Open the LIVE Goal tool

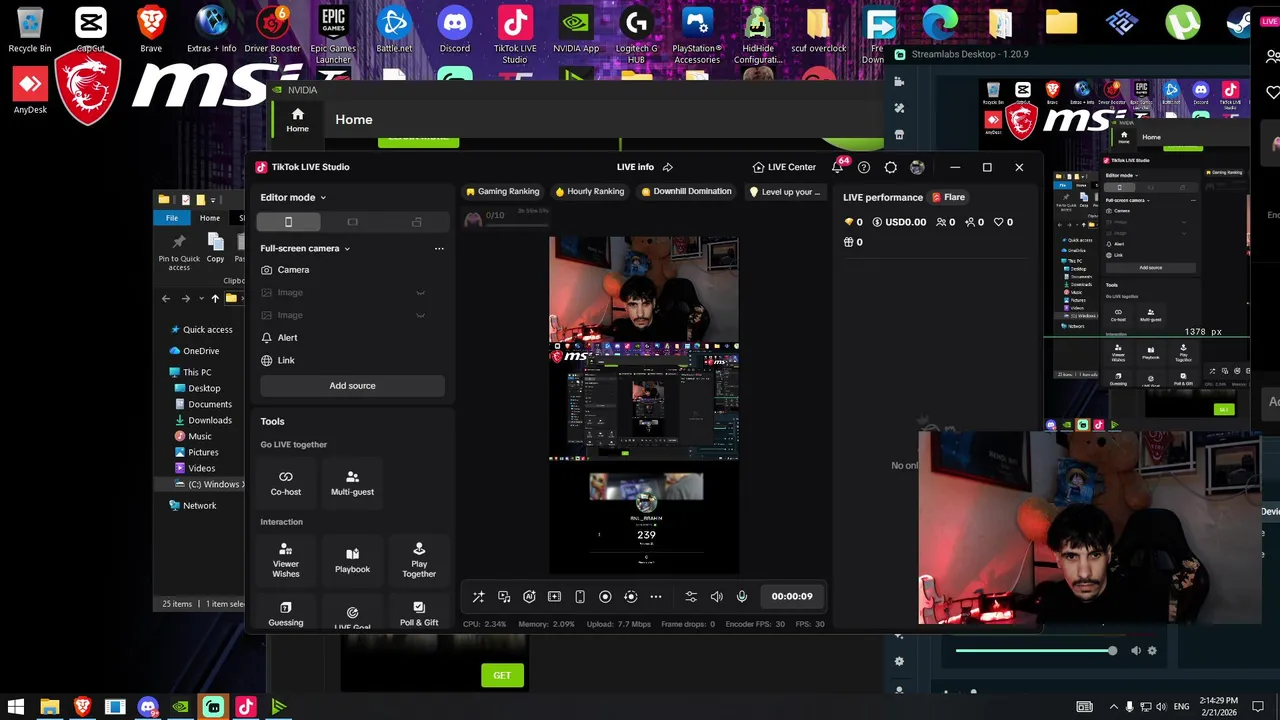(352, 613)
